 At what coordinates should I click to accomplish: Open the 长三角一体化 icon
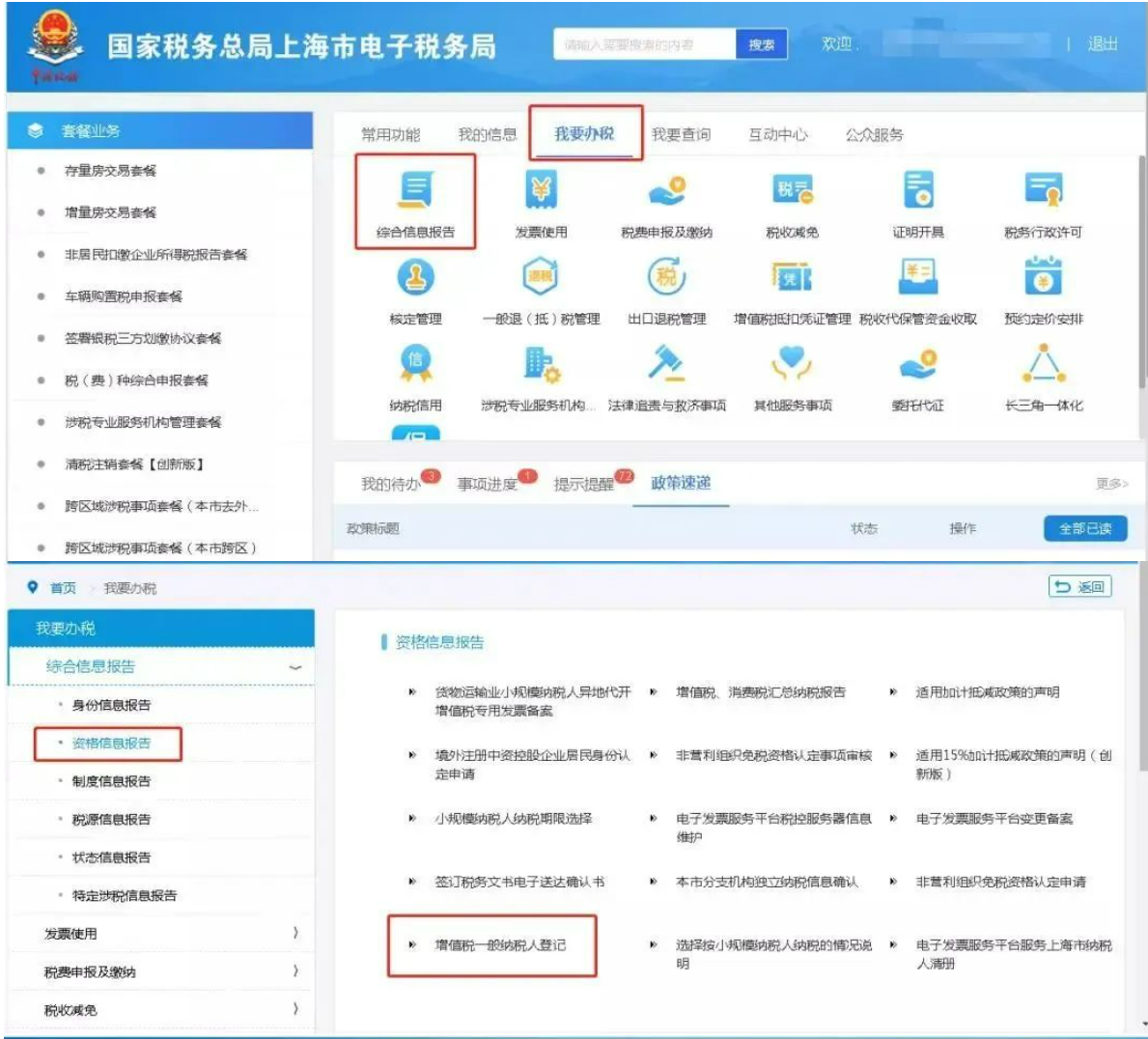[x=1044, y=364]
